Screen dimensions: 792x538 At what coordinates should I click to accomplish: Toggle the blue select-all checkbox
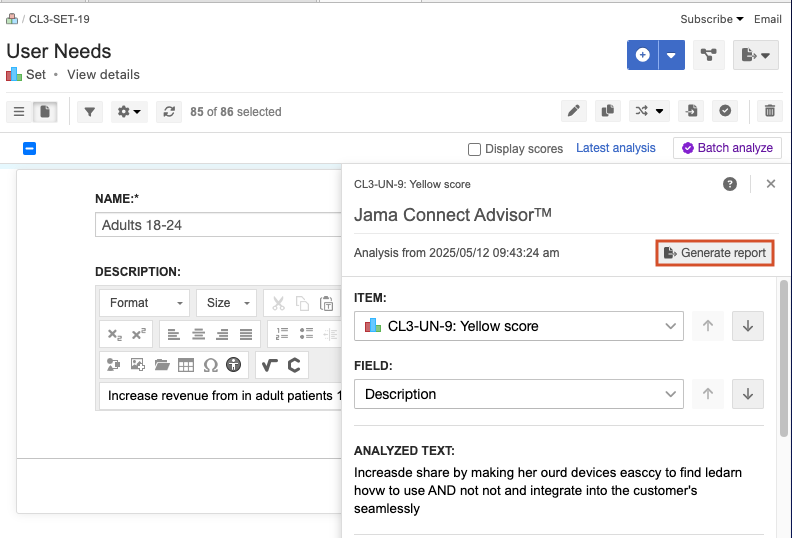[x=30, y=148]
